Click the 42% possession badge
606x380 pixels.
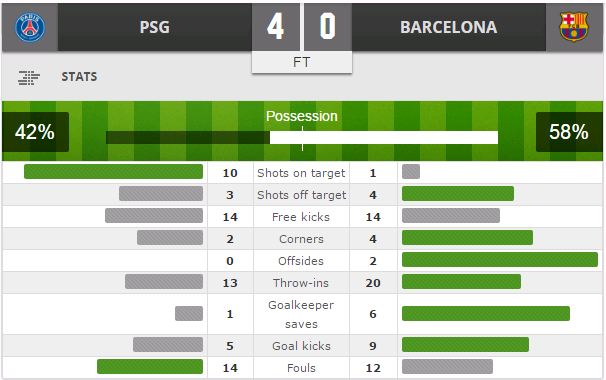[x=35, y=132]
